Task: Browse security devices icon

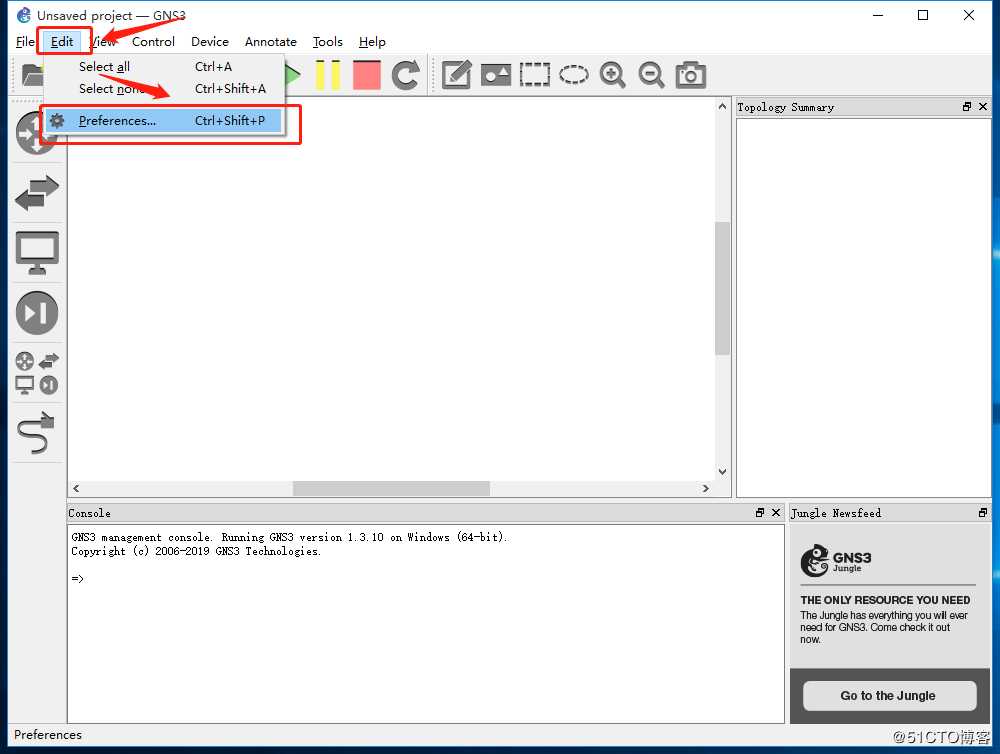Action: tap(37, 313)
